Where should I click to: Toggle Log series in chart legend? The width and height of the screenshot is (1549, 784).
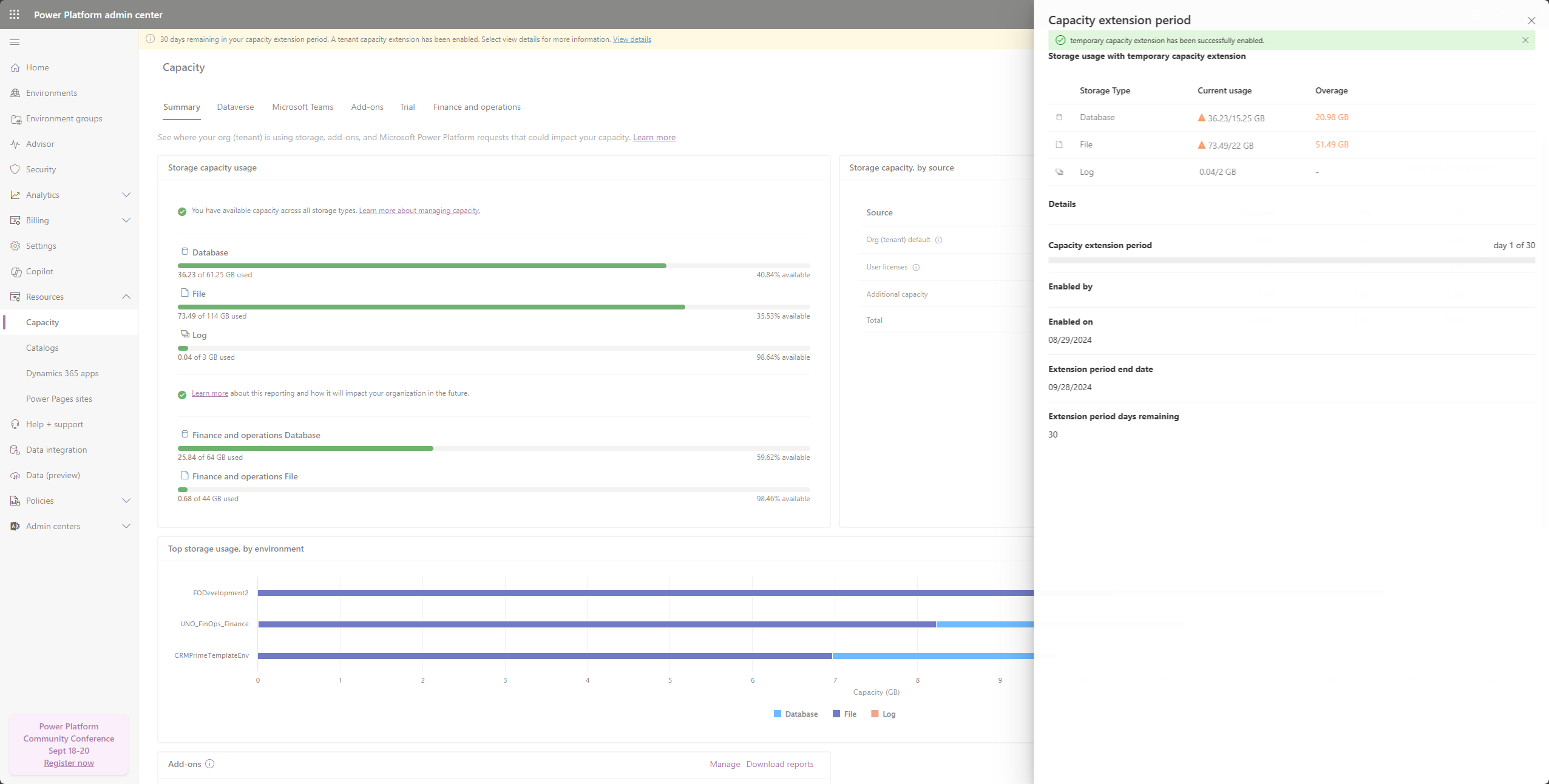click(883, 714)
